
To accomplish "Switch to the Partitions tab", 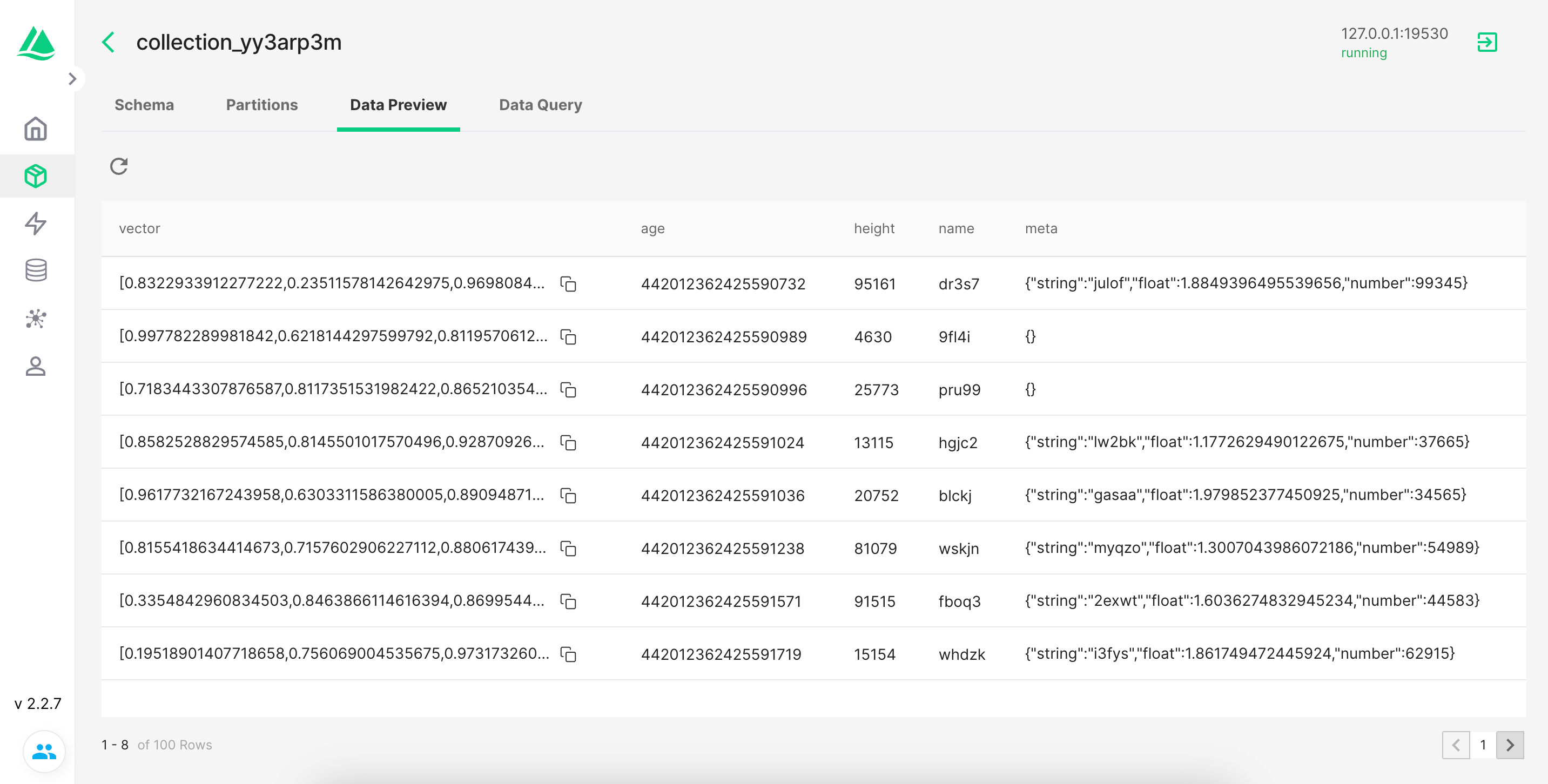I will (x=262, y=105).
